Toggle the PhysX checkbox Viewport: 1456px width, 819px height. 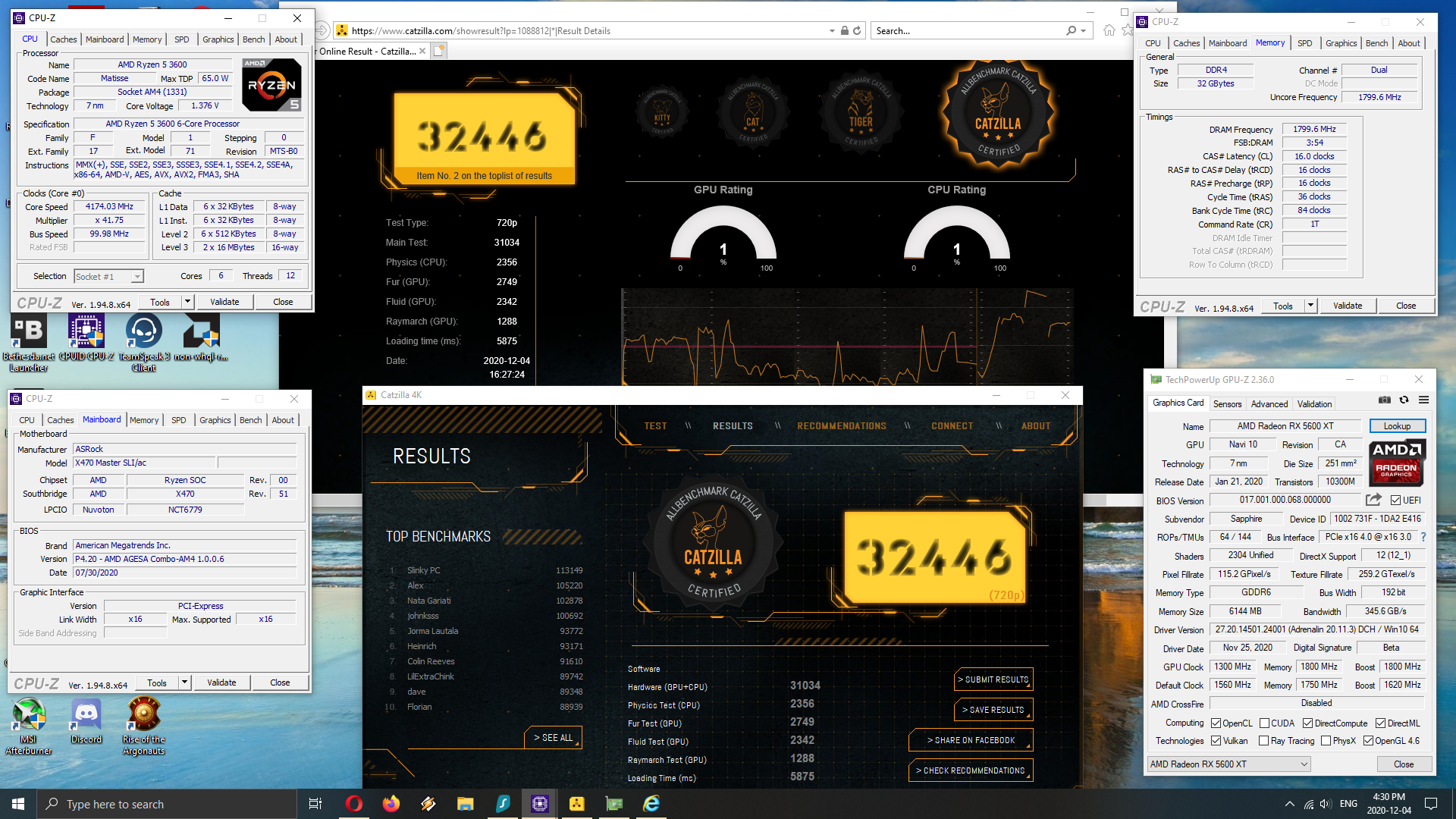pos(1326,741)
